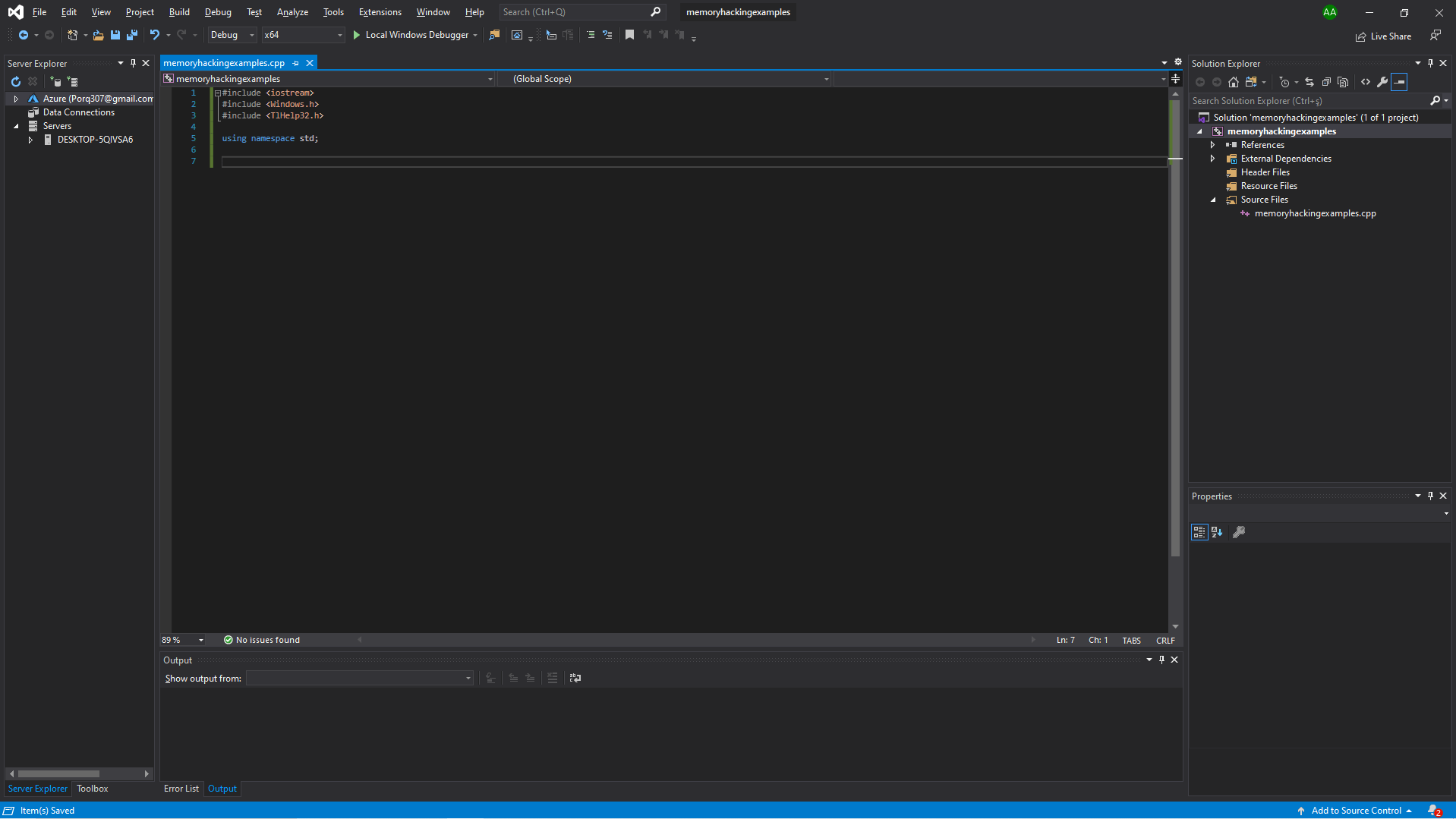The image size is (1456, 819).
Task: Click the Find in Files toolbar icon
Action: [x=494, y=35]
